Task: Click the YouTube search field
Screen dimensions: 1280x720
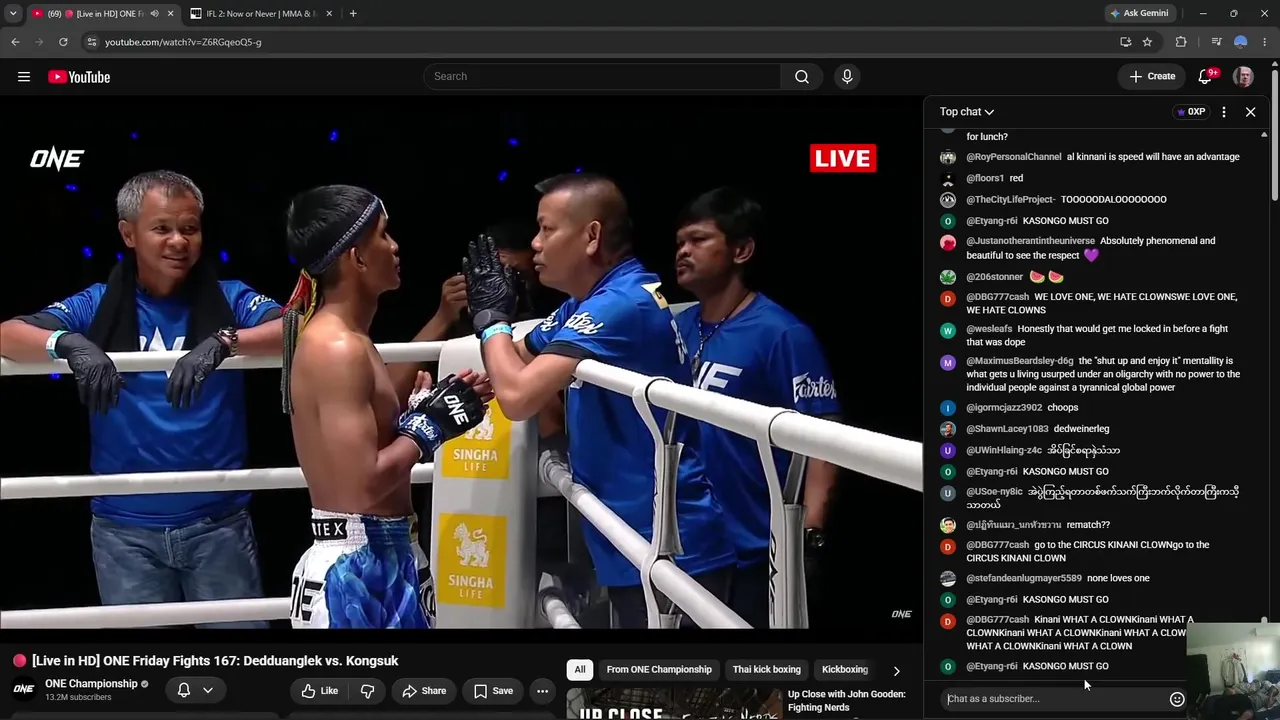Action: (x=603, y=77)
